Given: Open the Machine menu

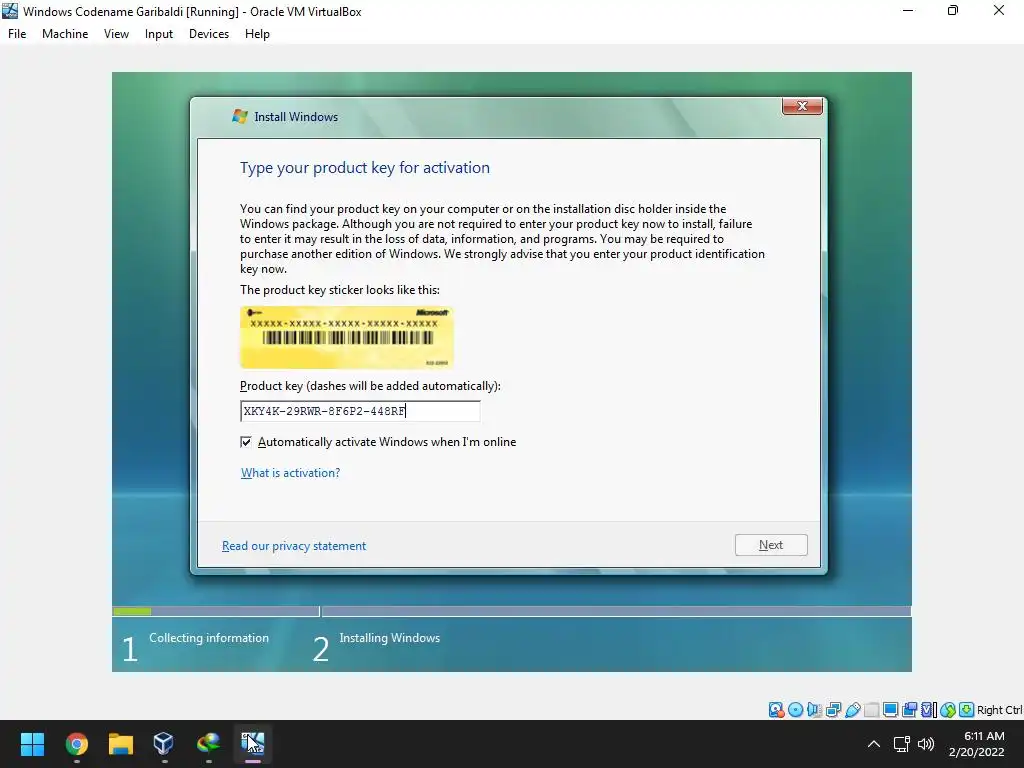Looking at the screenshot, I should (x=65, y=34).
